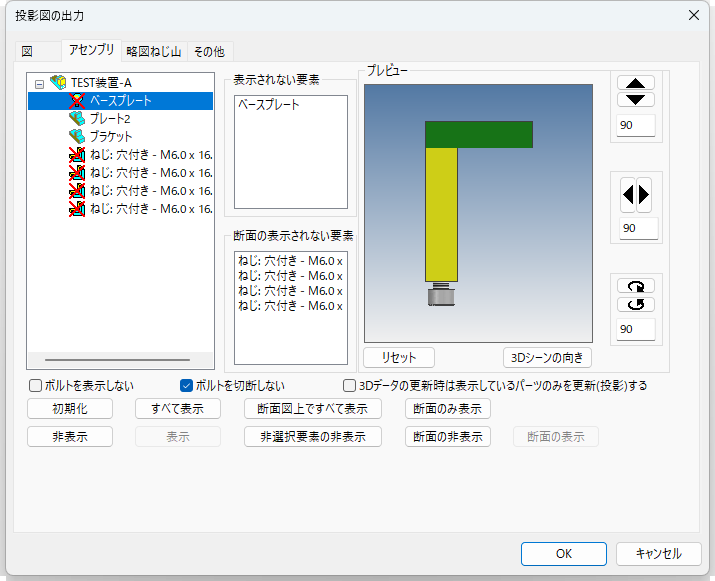Rotate preview left with left arrow
The width and height of the screenshot is (715, 581).
point(628,195)
